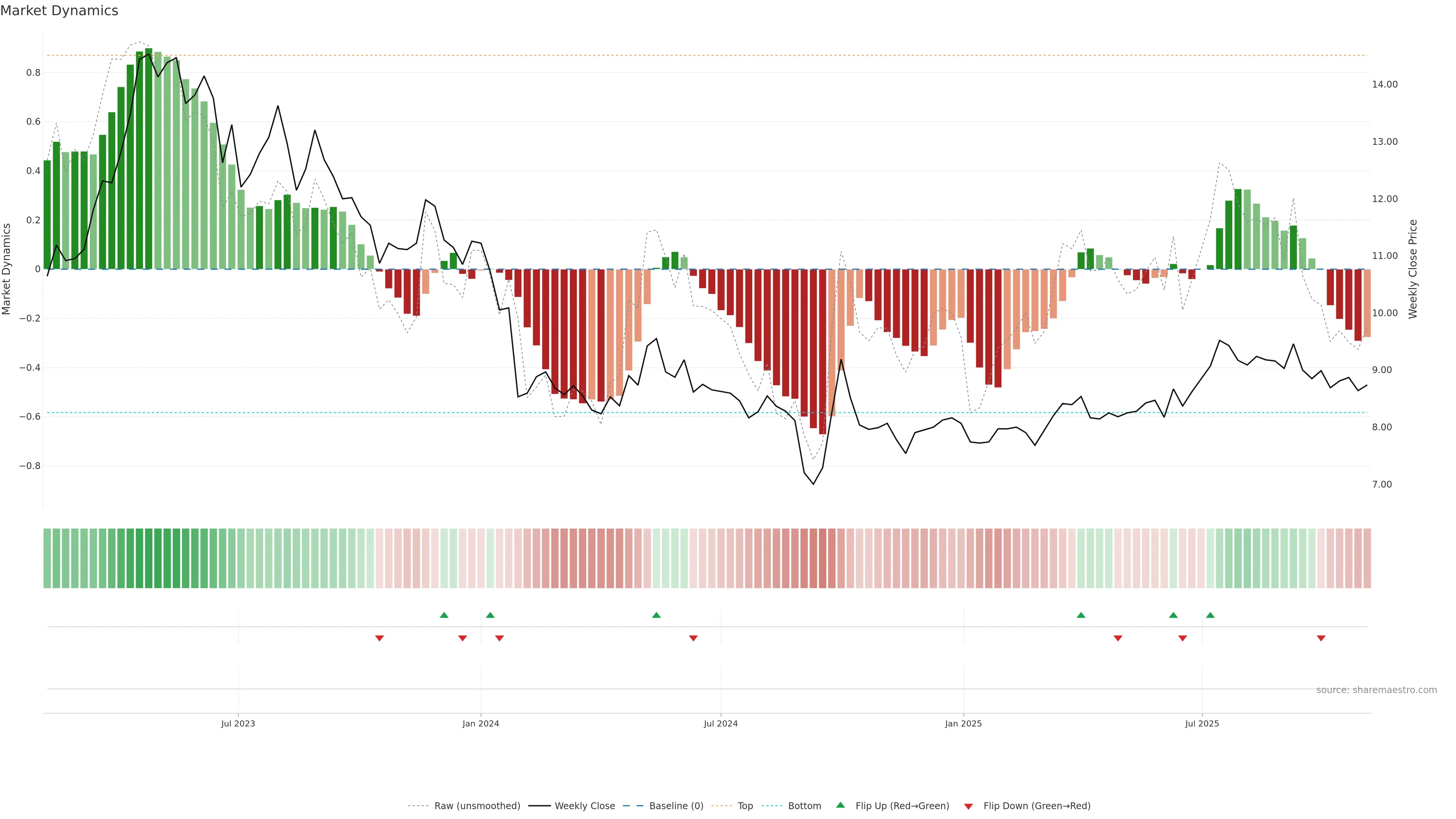This screenshot has height=819, width=1456.
Task: Click the last red flip-down marker on right
Action: tap(1321, 638)
